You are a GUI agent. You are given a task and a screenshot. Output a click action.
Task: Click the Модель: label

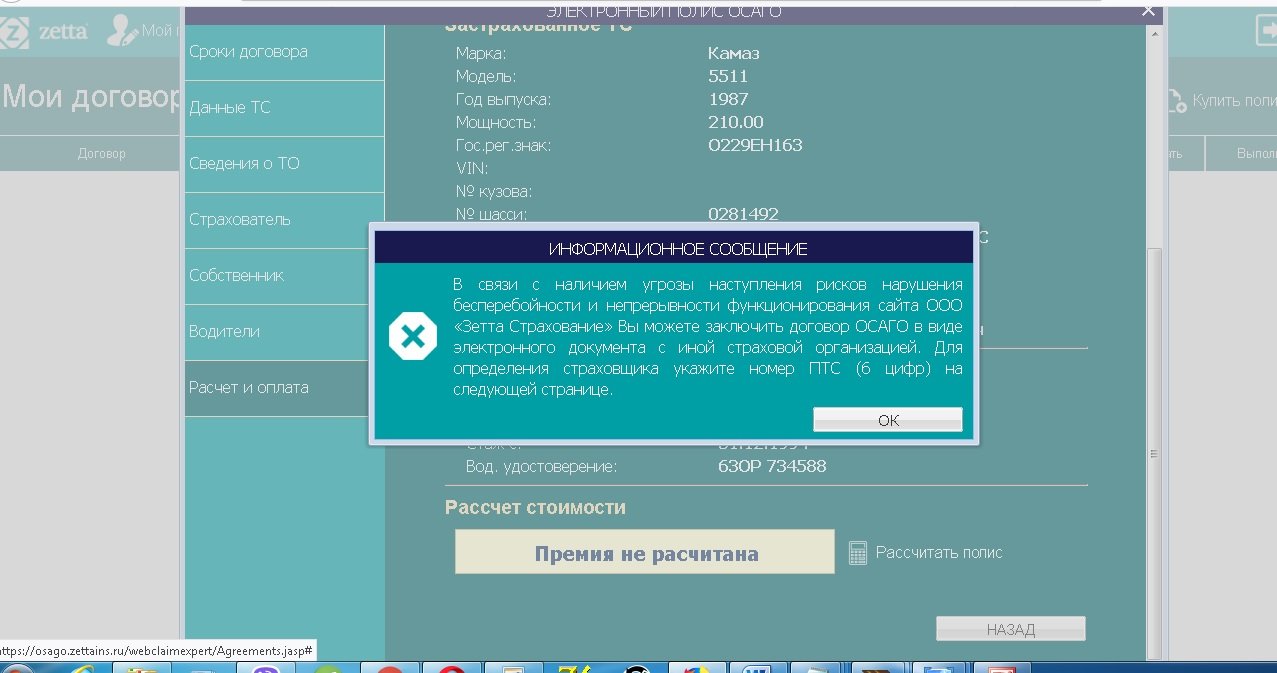[486, 76]
